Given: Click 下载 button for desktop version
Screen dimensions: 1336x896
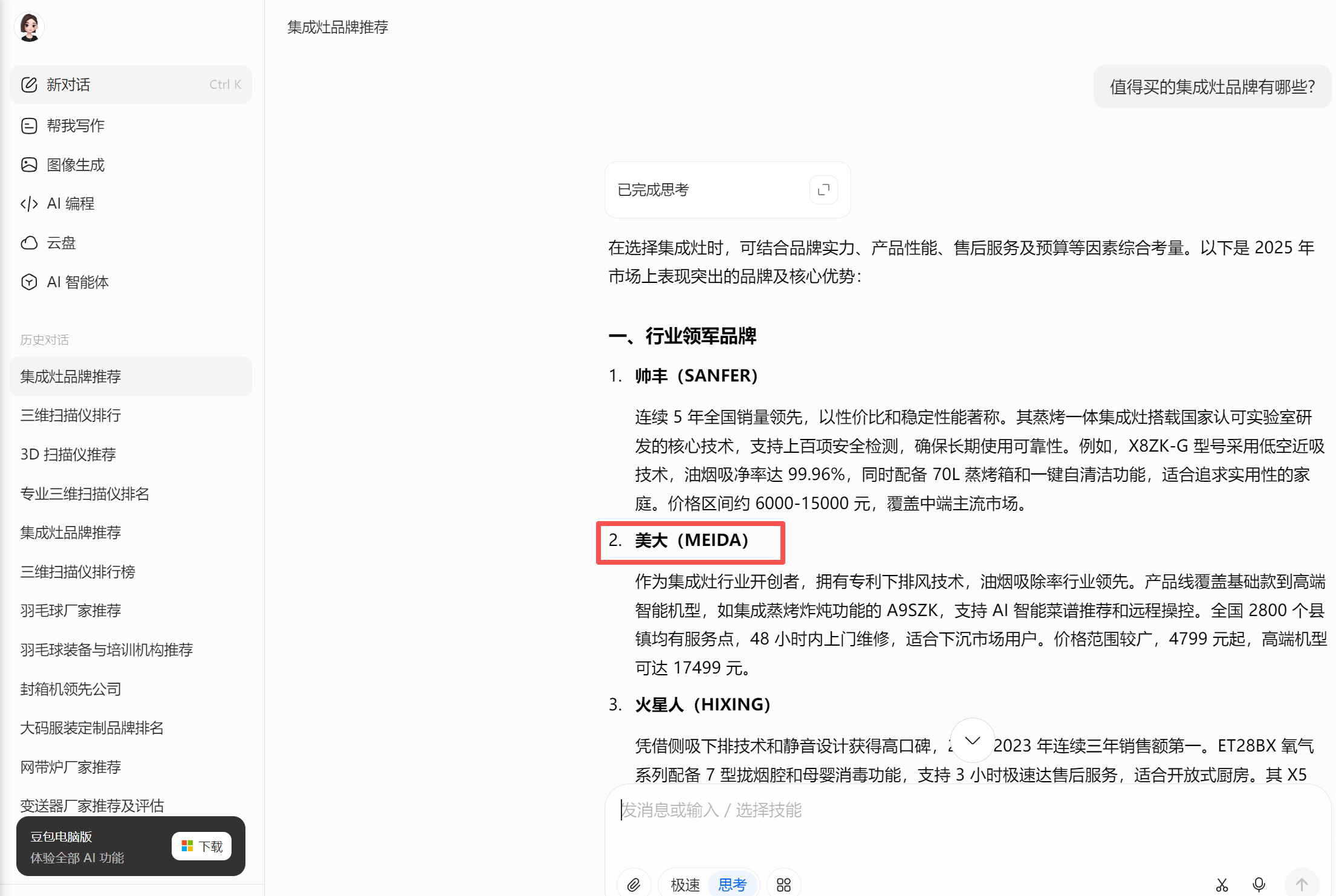Looking at the screenshot, I should [202, 846].
